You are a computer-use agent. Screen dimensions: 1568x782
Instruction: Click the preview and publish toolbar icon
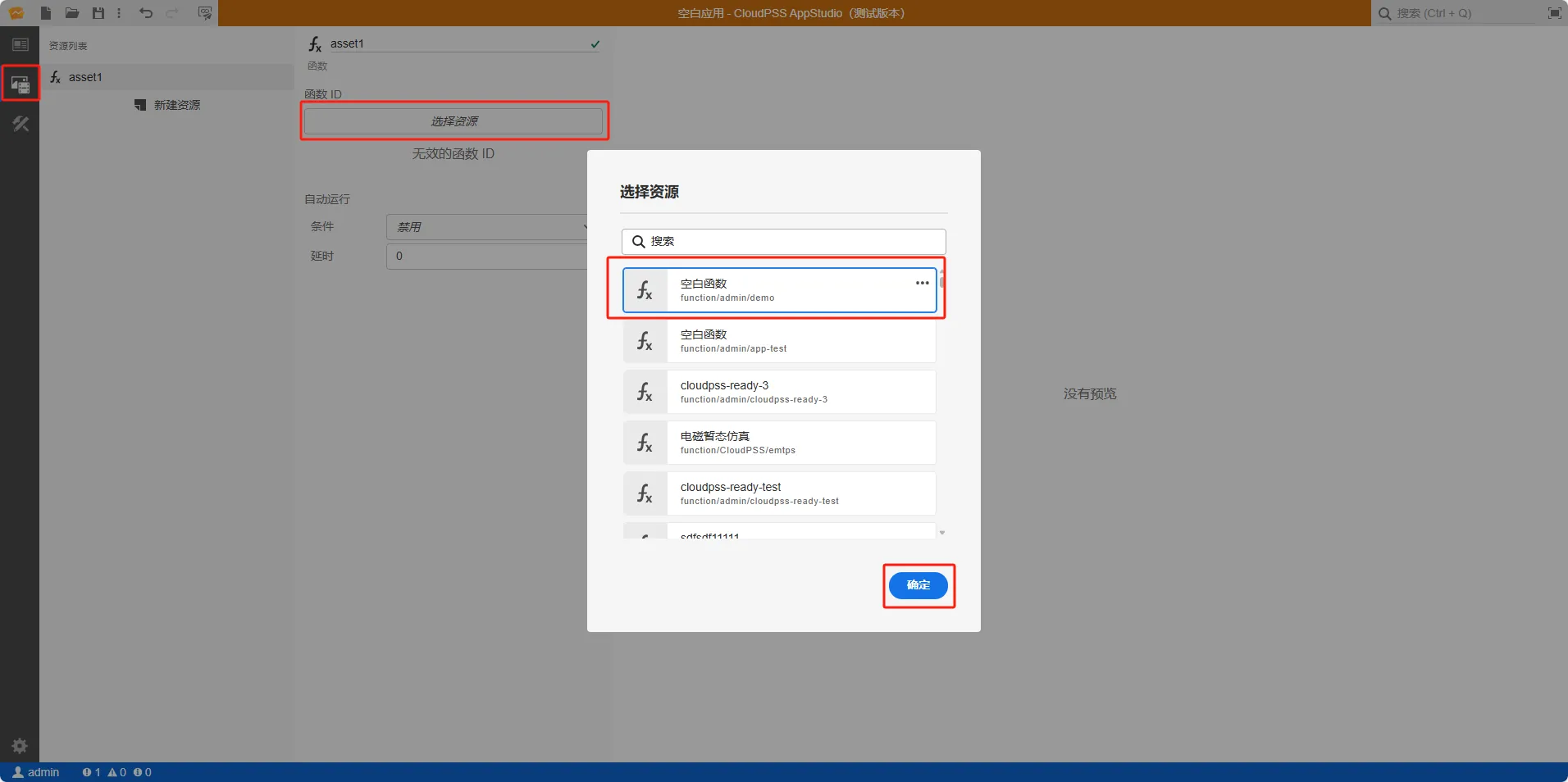click(x=205, y=13)
